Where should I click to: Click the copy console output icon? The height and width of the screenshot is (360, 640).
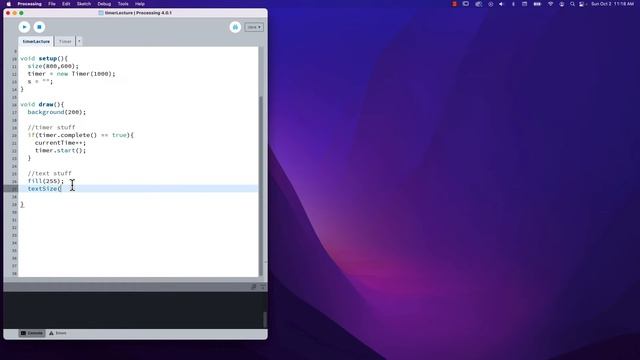pos(253,287)
